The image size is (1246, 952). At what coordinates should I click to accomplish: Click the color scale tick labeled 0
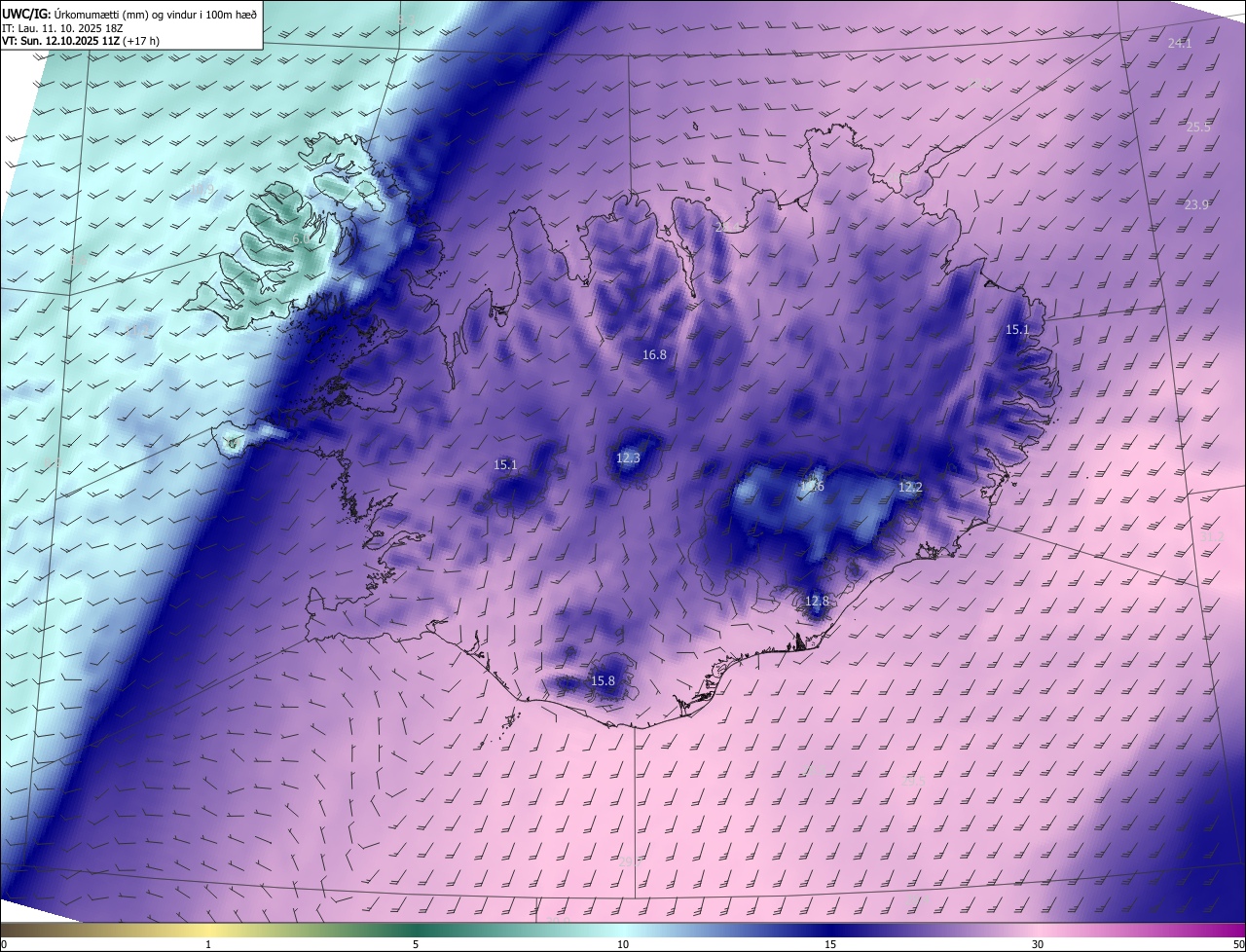(4, 944)
